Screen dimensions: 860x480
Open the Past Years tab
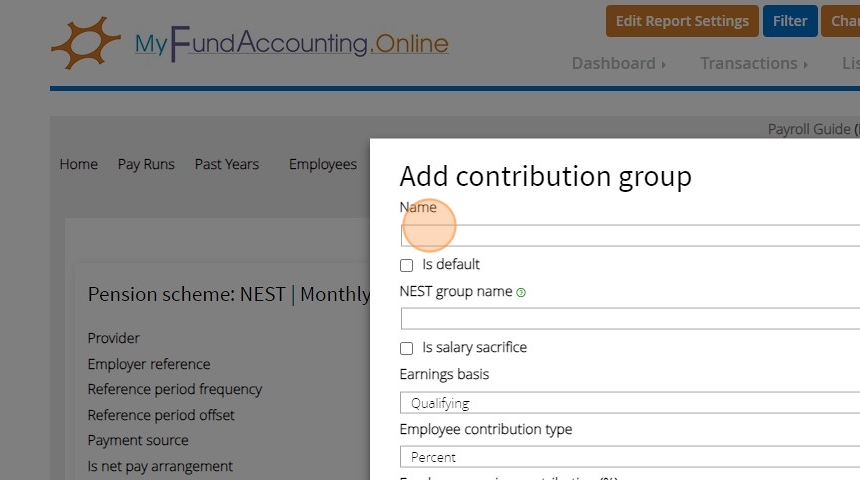tap(227, 164)
